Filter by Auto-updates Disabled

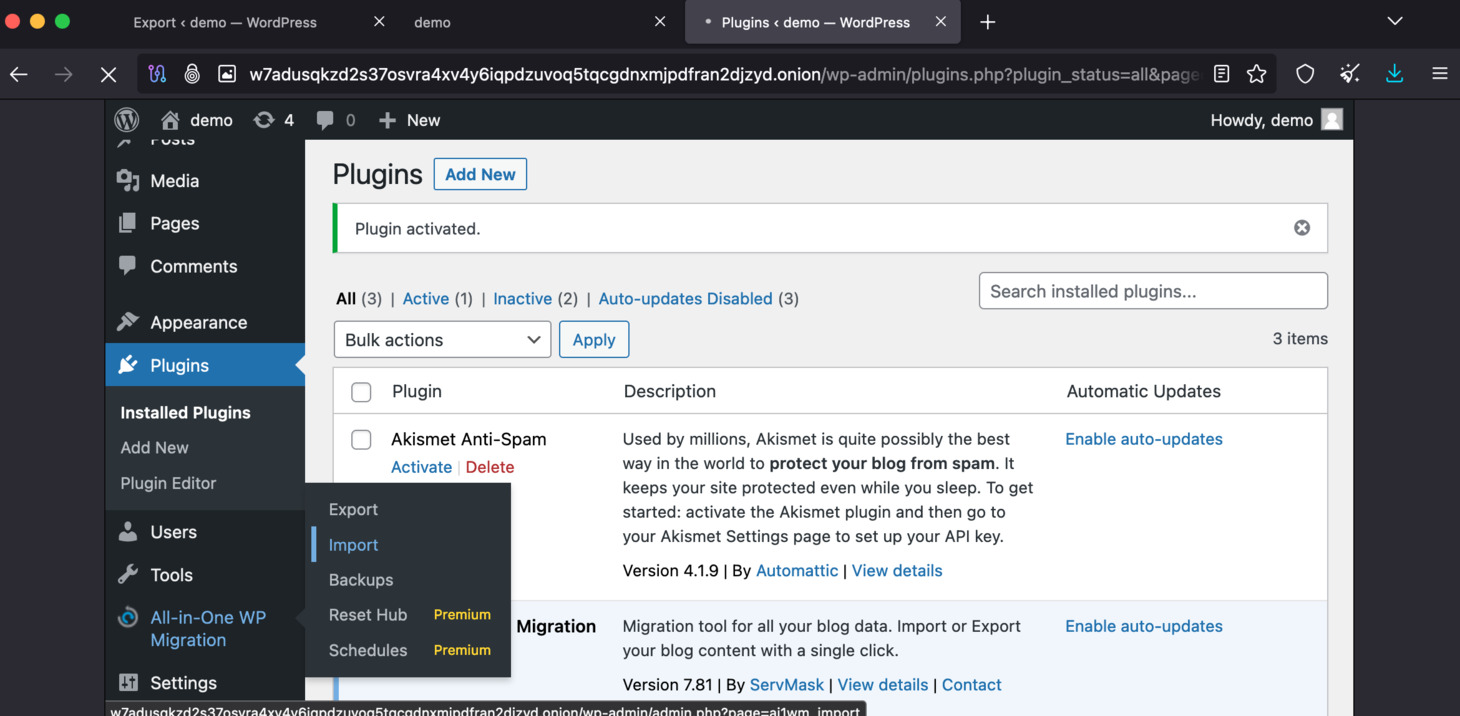pyautogui.click(x=685, y=298)
